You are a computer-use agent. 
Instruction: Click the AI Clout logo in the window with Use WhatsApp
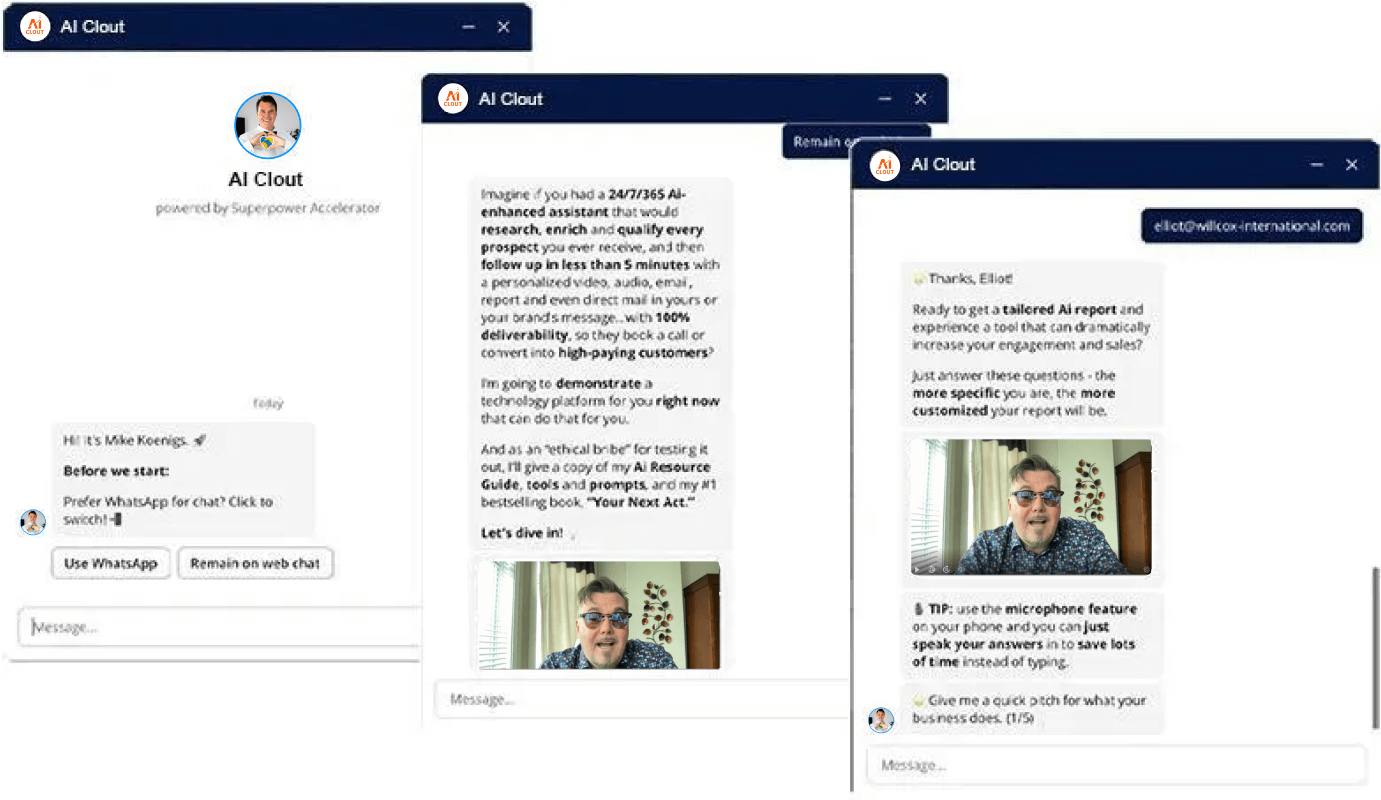tap(35, 27)
